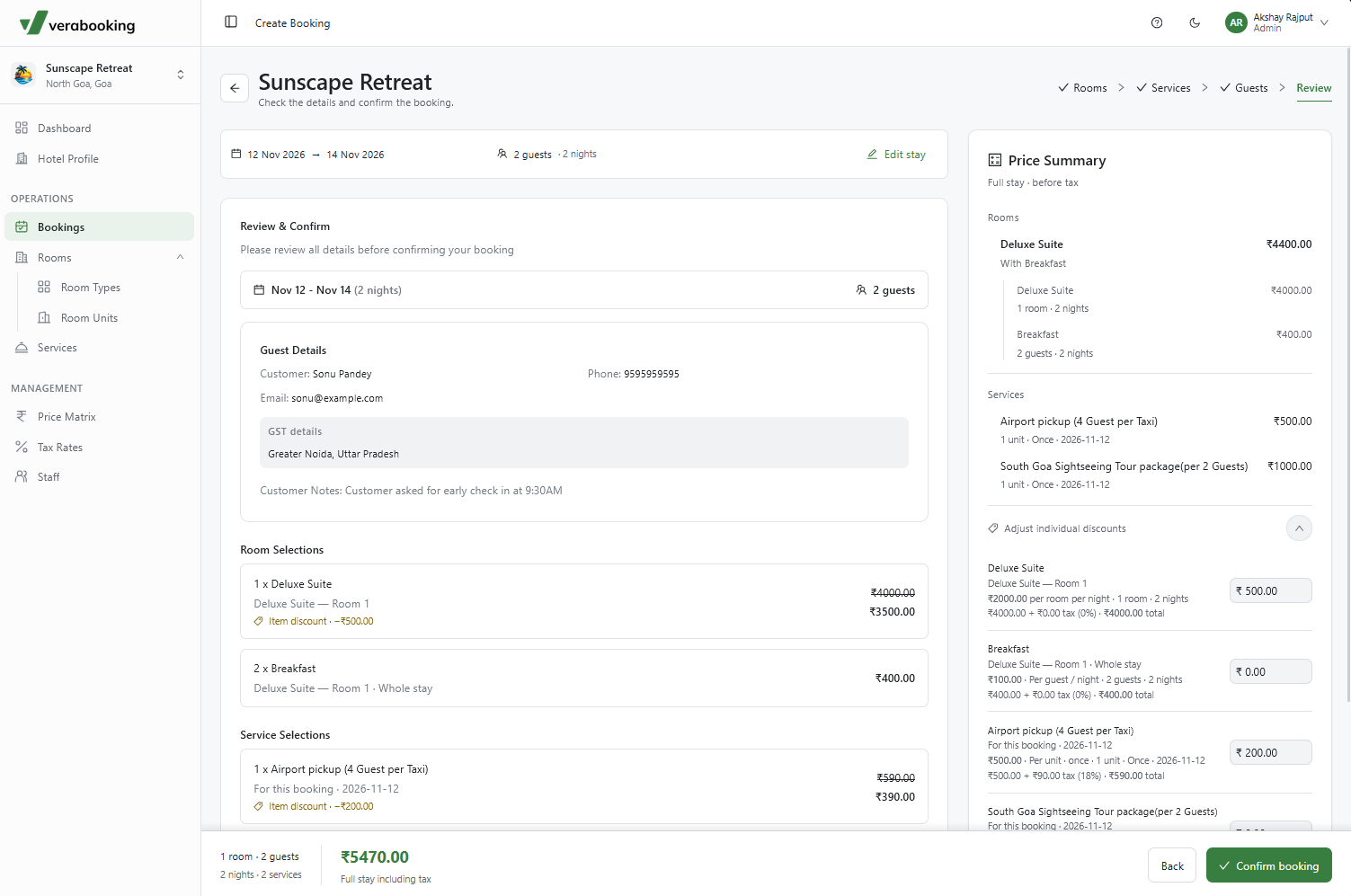Collapse Adjust individual discounts section

tap(1299, 528)
